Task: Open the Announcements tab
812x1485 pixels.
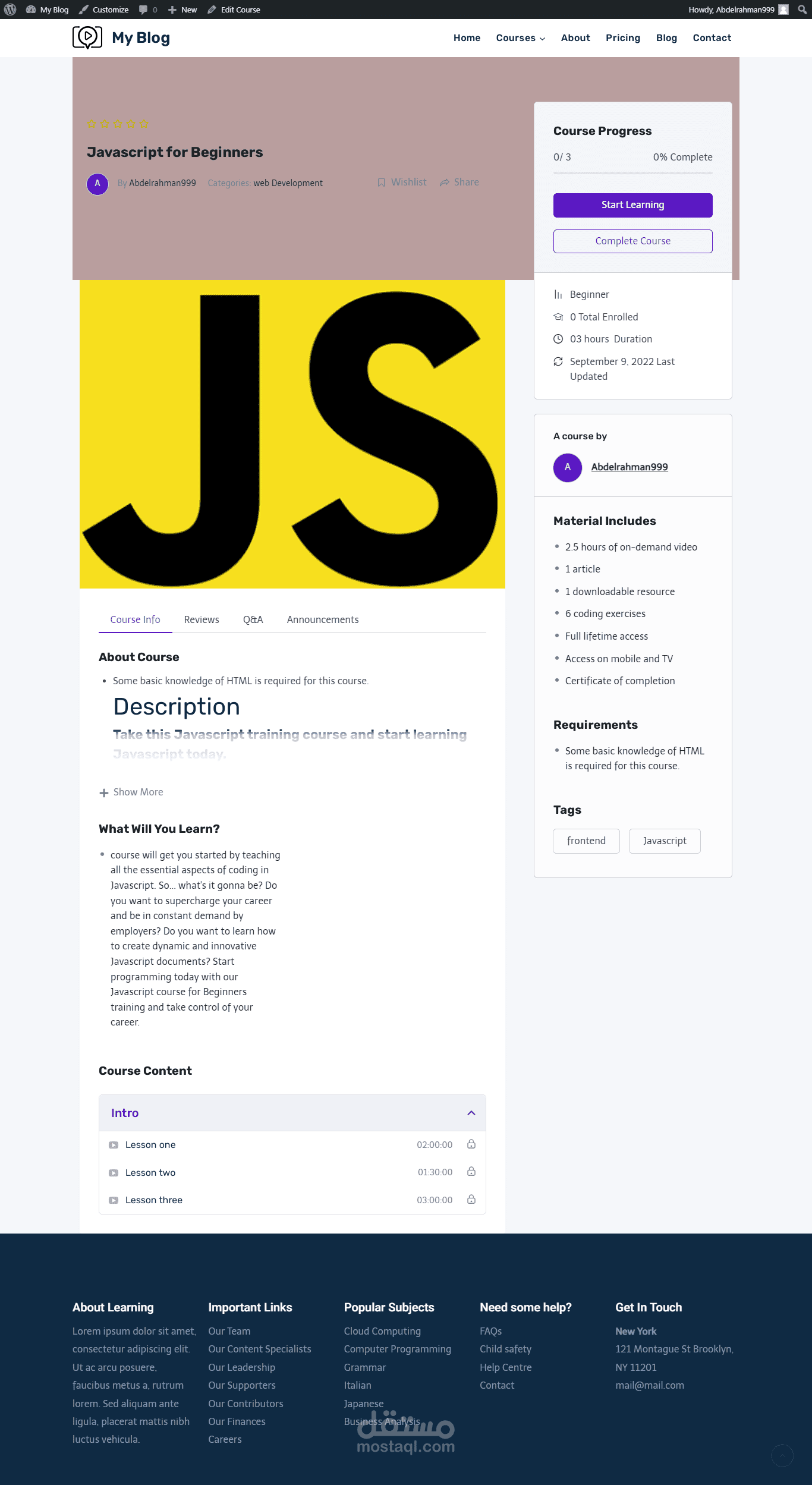Action: pos(323,619)
